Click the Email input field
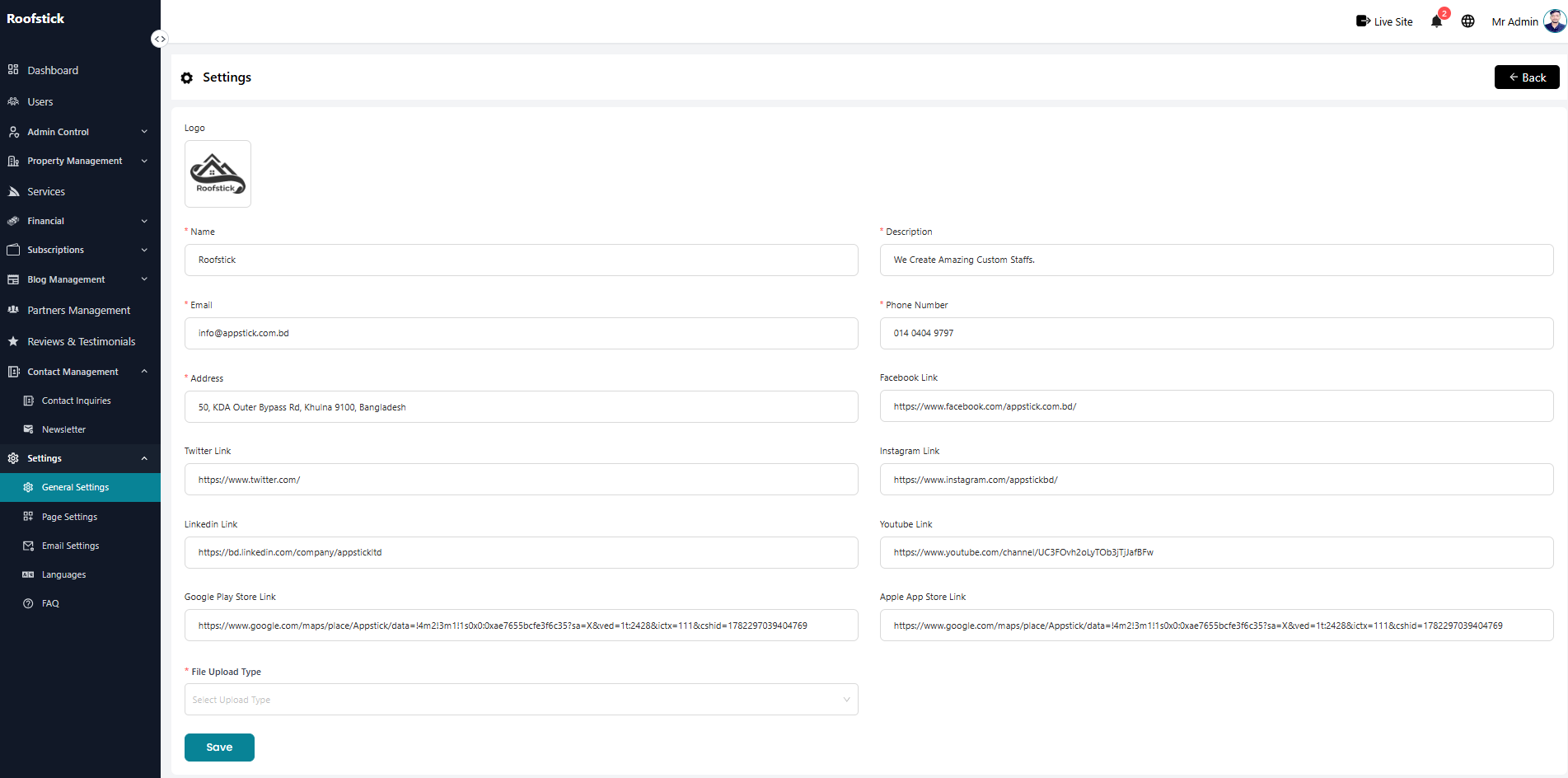This screenshot has height=778, width=1568. click(521, 333)
